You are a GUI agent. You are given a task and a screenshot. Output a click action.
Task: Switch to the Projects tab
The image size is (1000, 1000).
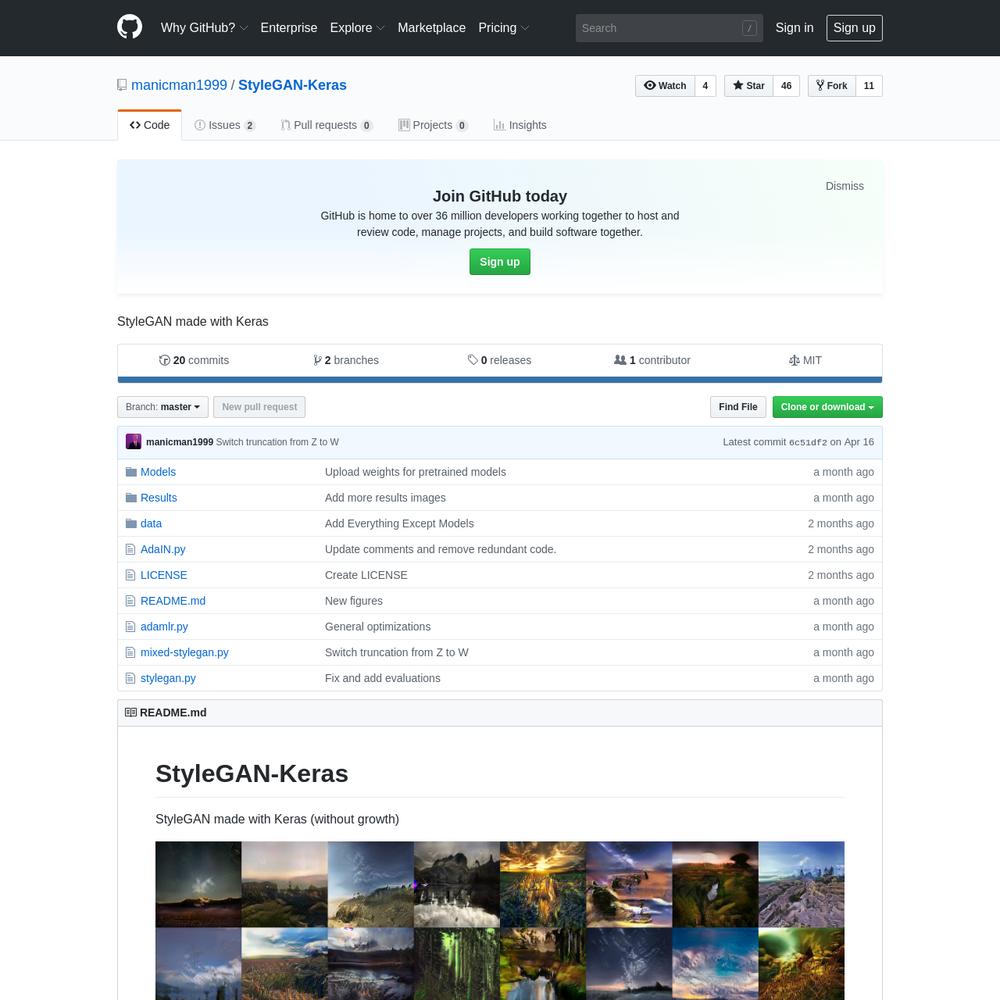click(433, 125)
